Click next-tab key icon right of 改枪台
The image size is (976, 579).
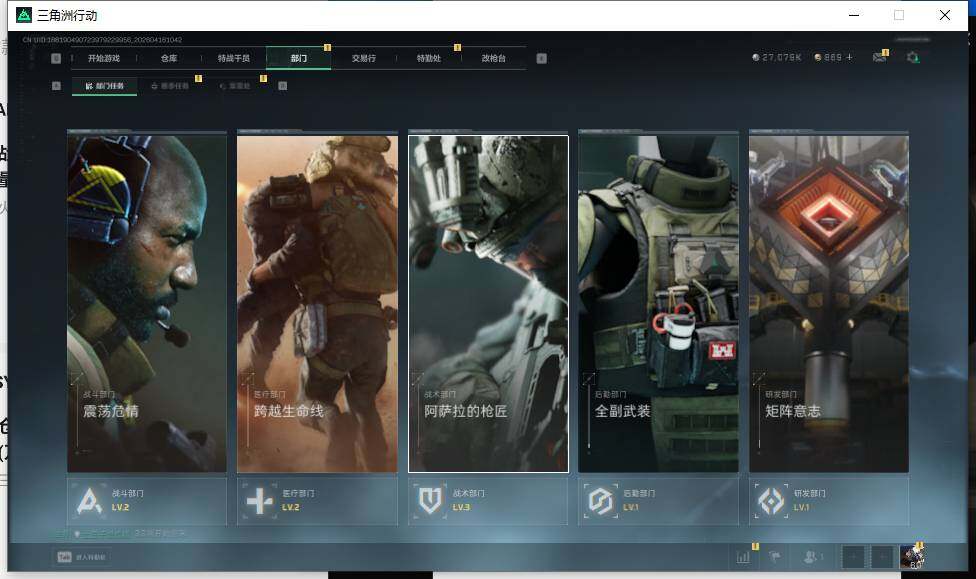click(x=542, y=59)
